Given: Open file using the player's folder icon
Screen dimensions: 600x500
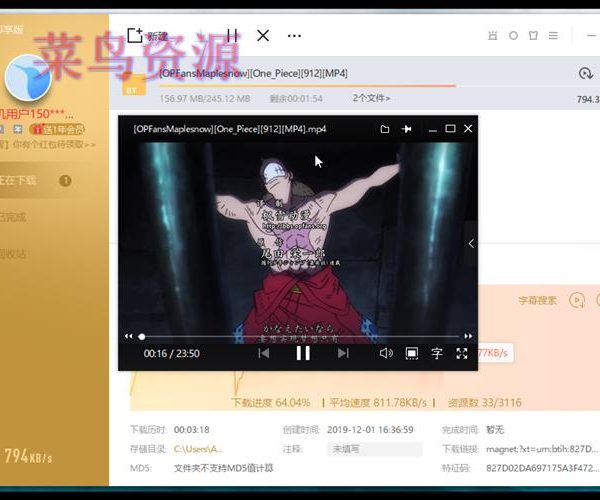Looking at the screenshot, I should [384, 129].
